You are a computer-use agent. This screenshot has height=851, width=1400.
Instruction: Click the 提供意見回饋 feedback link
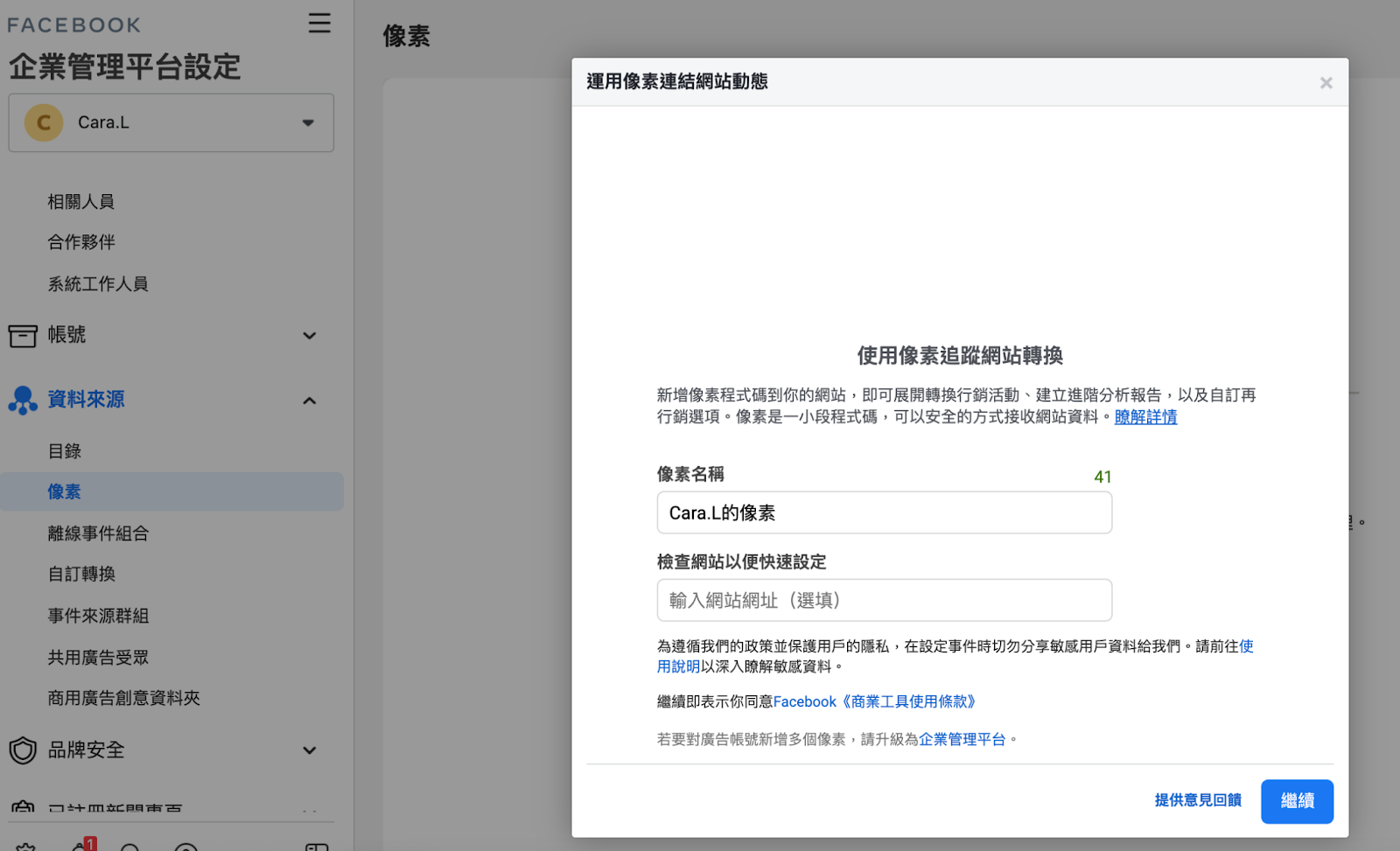[x=1198, y=800]
